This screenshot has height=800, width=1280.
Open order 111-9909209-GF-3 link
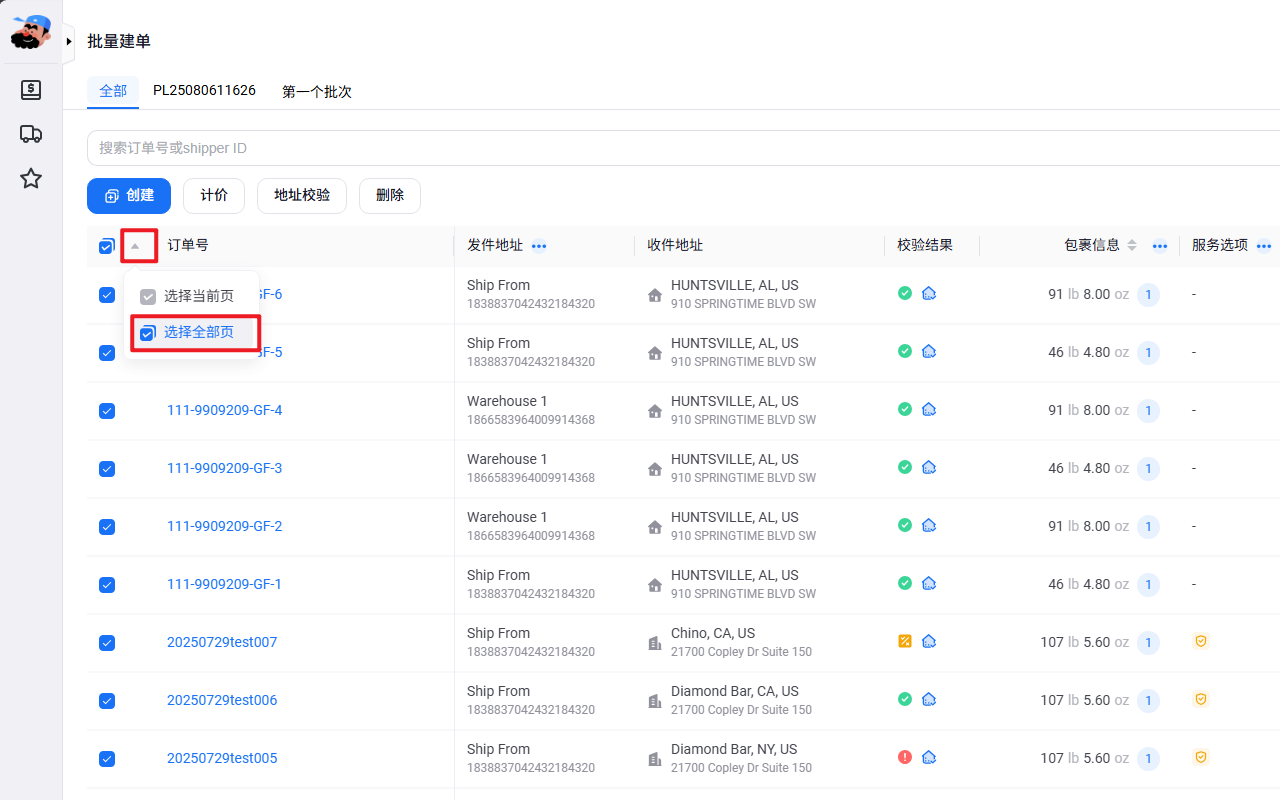(x=225, y=468)
